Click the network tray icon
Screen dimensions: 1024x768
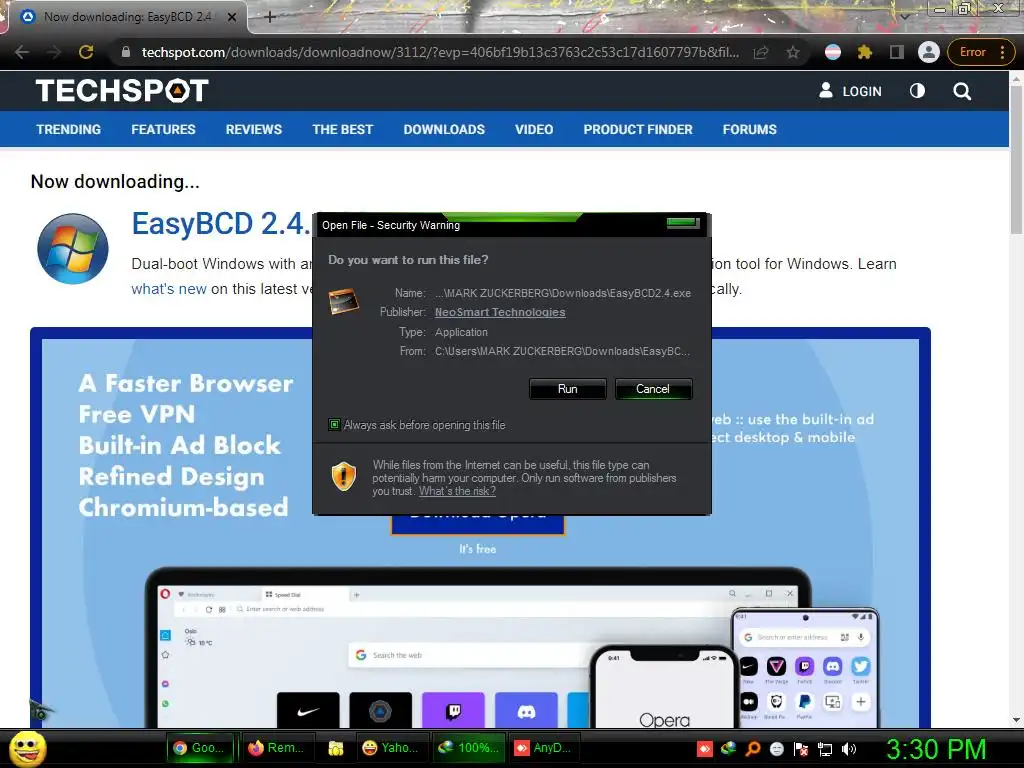tap(825, 749)
